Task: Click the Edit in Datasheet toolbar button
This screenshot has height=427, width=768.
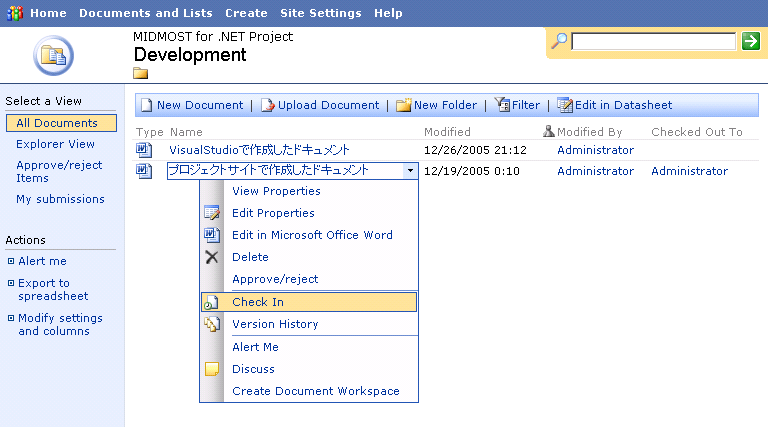Action: click(x=615, y=105)
